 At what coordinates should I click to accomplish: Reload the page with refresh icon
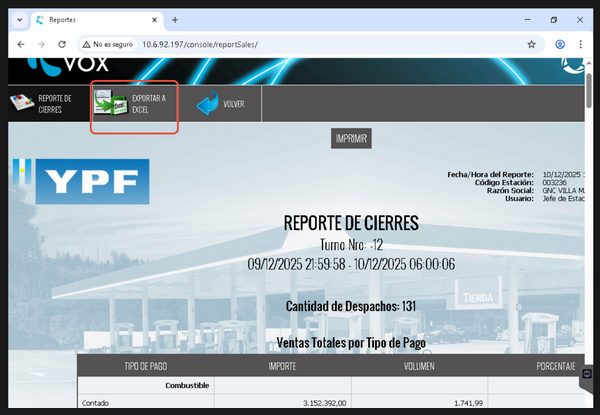(62, 44)
